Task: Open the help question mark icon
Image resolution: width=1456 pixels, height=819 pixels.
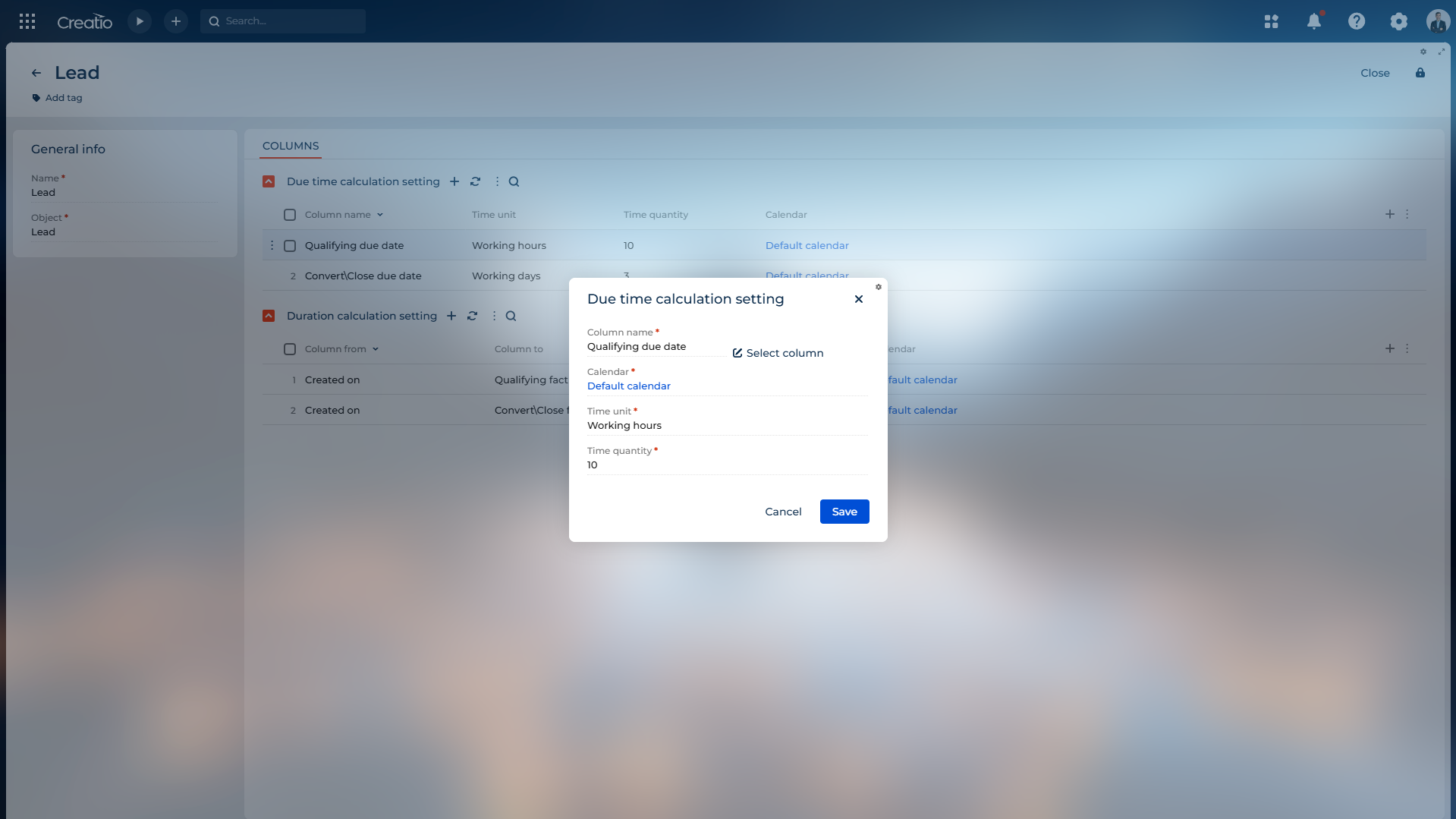Action: [x=1356, y=21]
